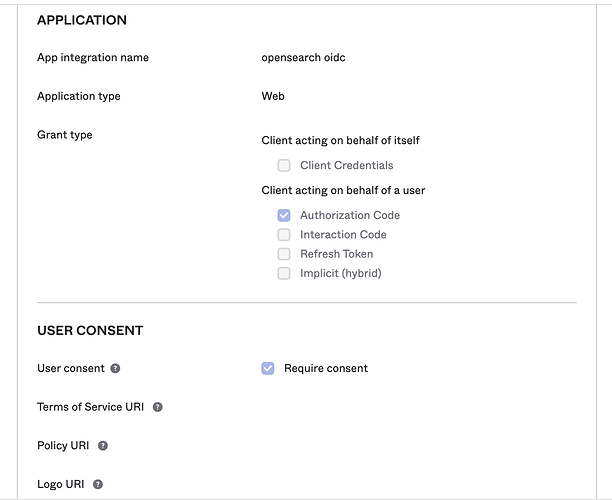Uncheck the Authorization Code checkbox
The height and width of the screenshot is (500, 612).
click(284, 215)
